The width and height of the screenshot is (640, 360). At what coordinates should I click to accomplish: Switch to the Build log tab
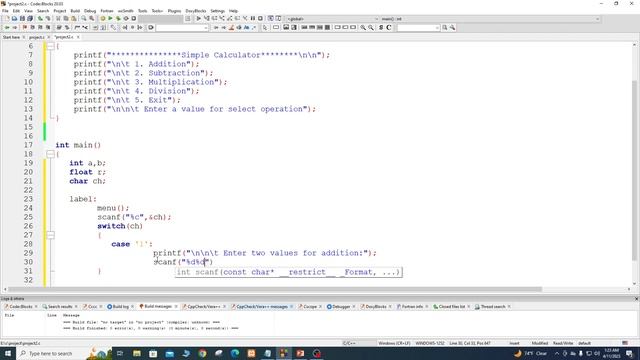tap(120, 307)
